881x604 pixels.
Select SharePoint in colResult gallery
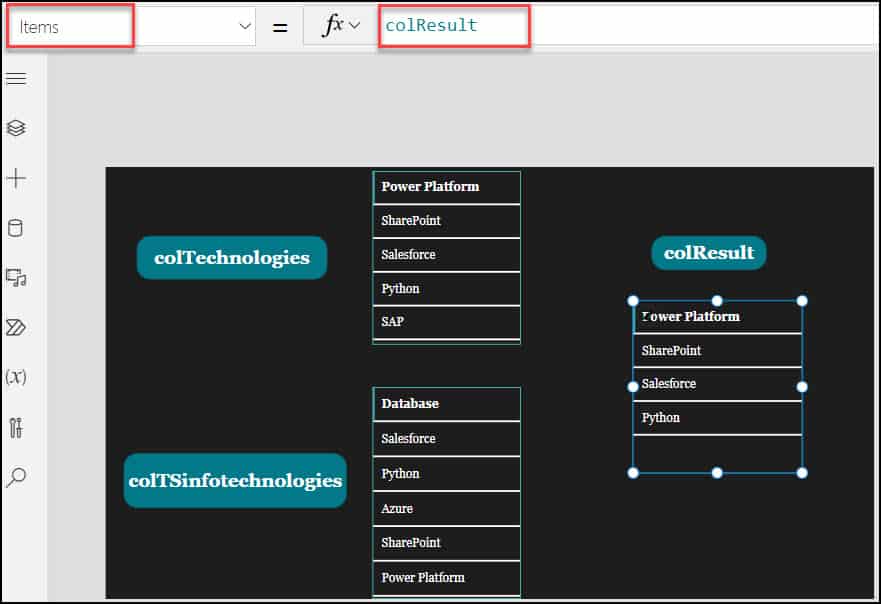coord(717,351)
